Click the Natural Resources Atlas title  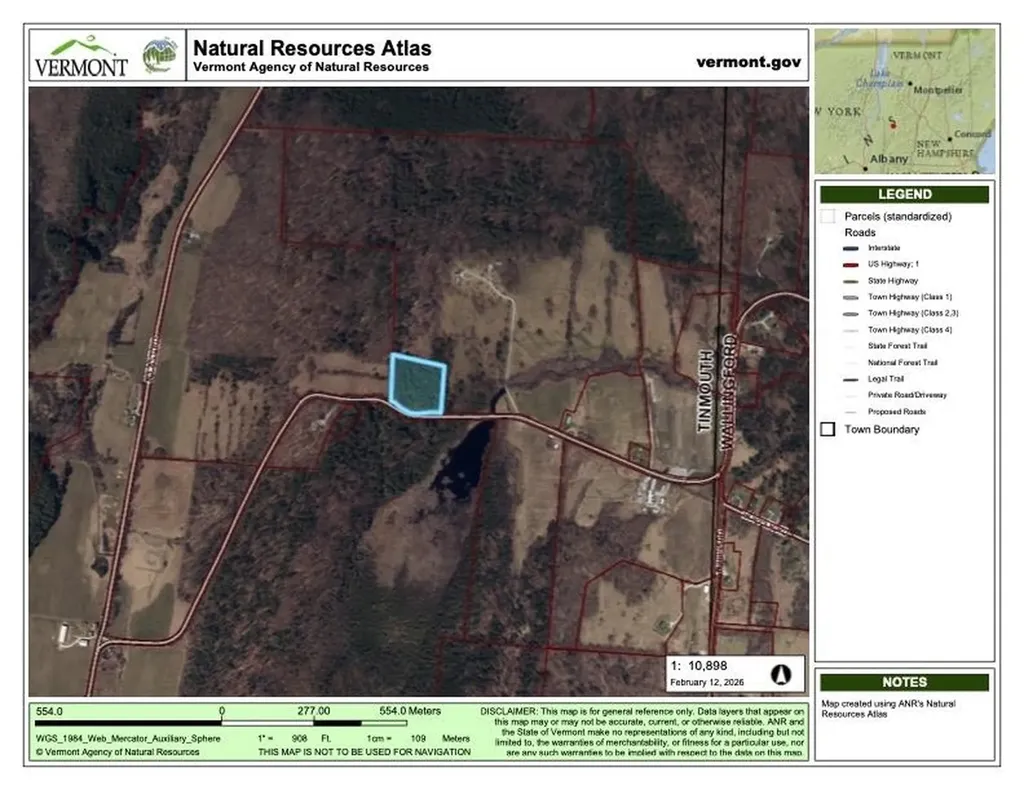click(311, 47)
